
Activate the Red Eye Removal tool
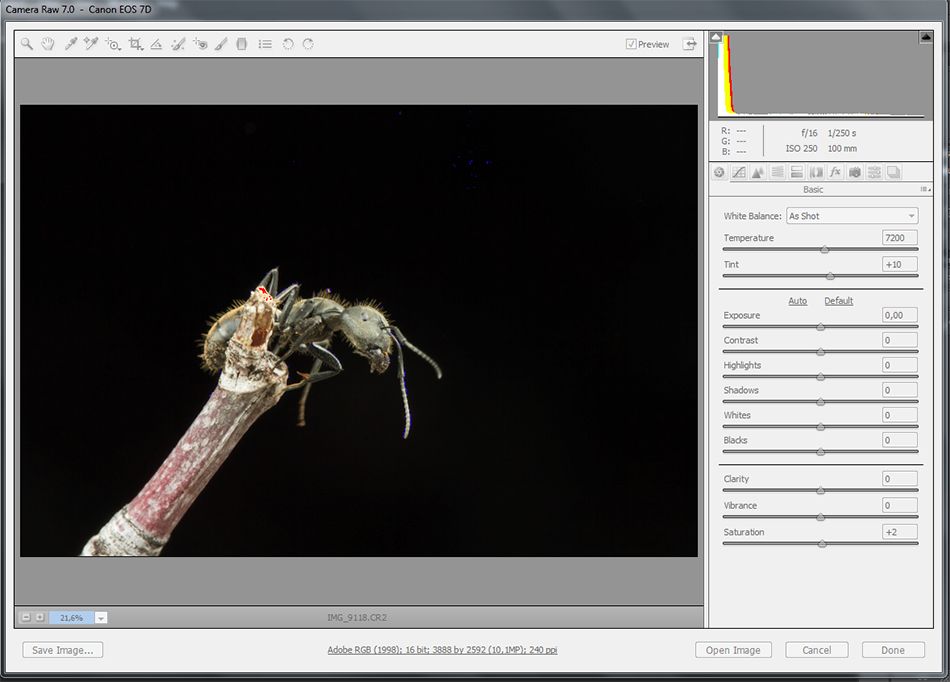pos(200,44)
